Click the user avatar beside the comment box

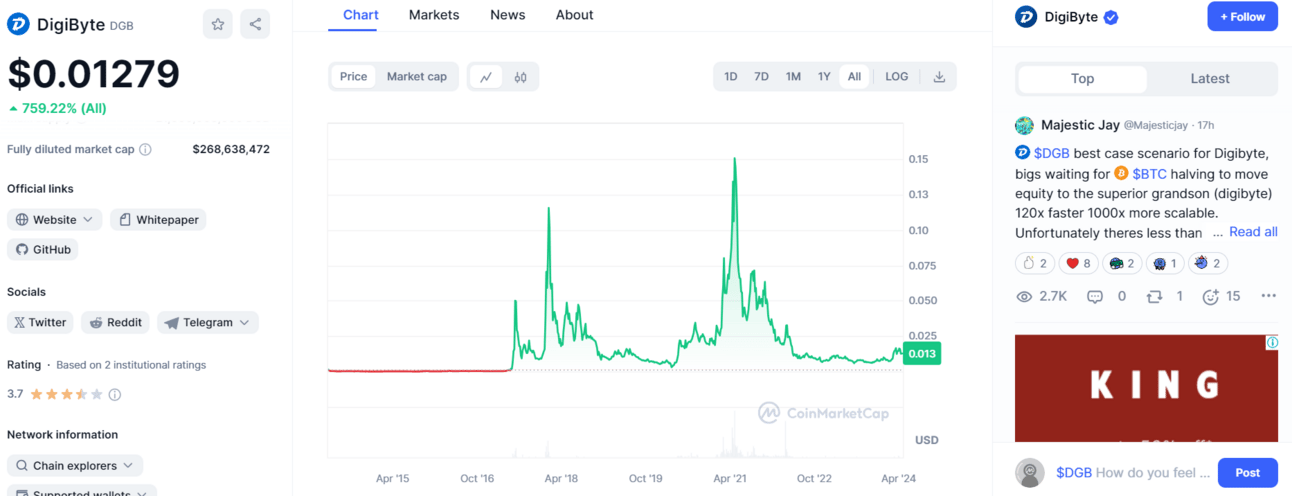point(1030,473)
